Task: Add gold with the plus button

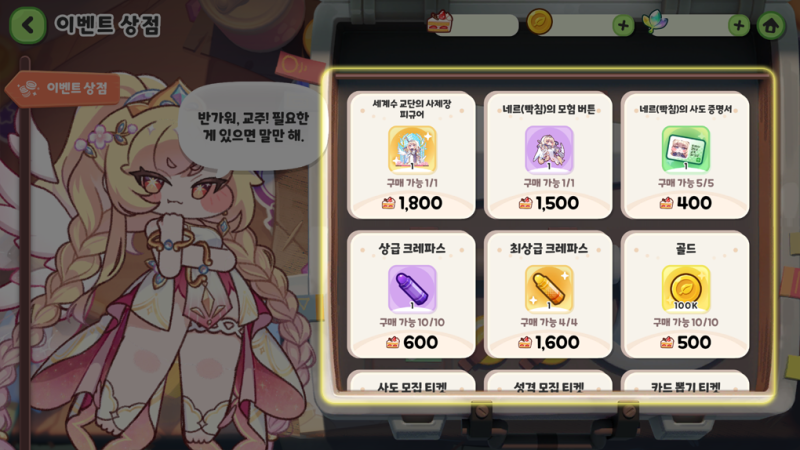Action: point(623,25)
